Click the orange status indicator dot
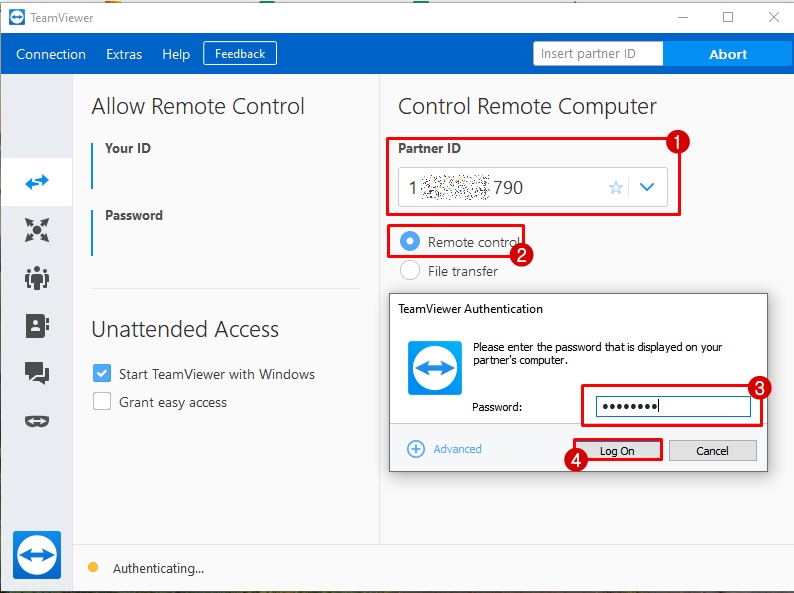The height and width of the screenshot is (593, 794). tap(93, 567)
